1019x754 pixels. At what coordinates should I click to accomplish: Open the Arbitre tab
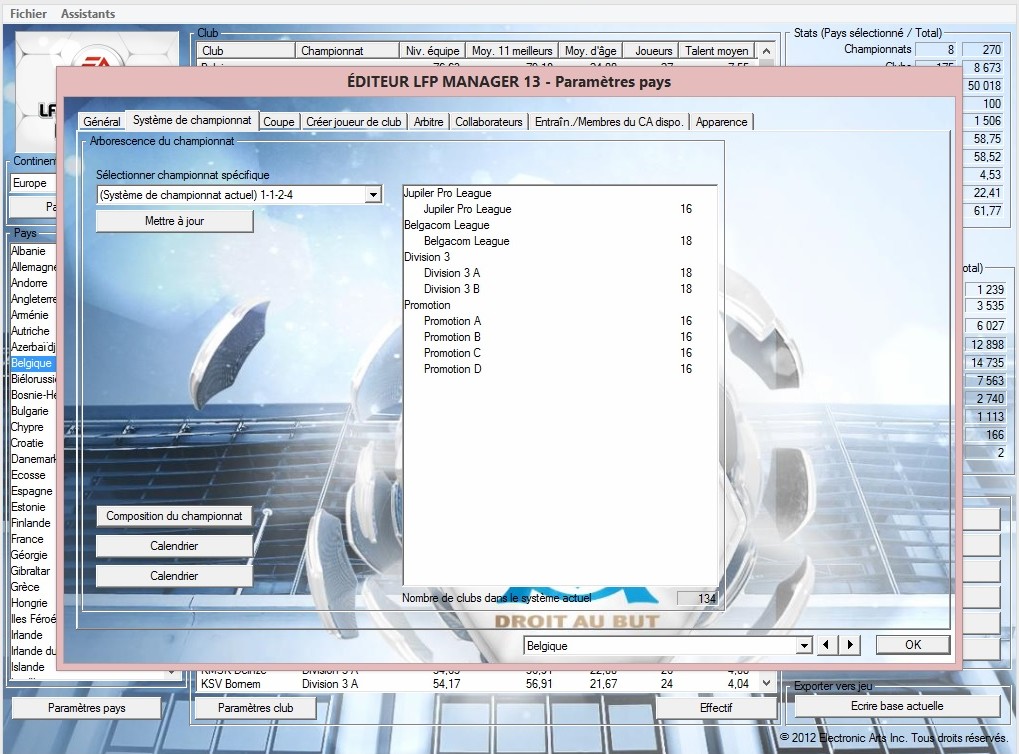click(x=428, y=122)
